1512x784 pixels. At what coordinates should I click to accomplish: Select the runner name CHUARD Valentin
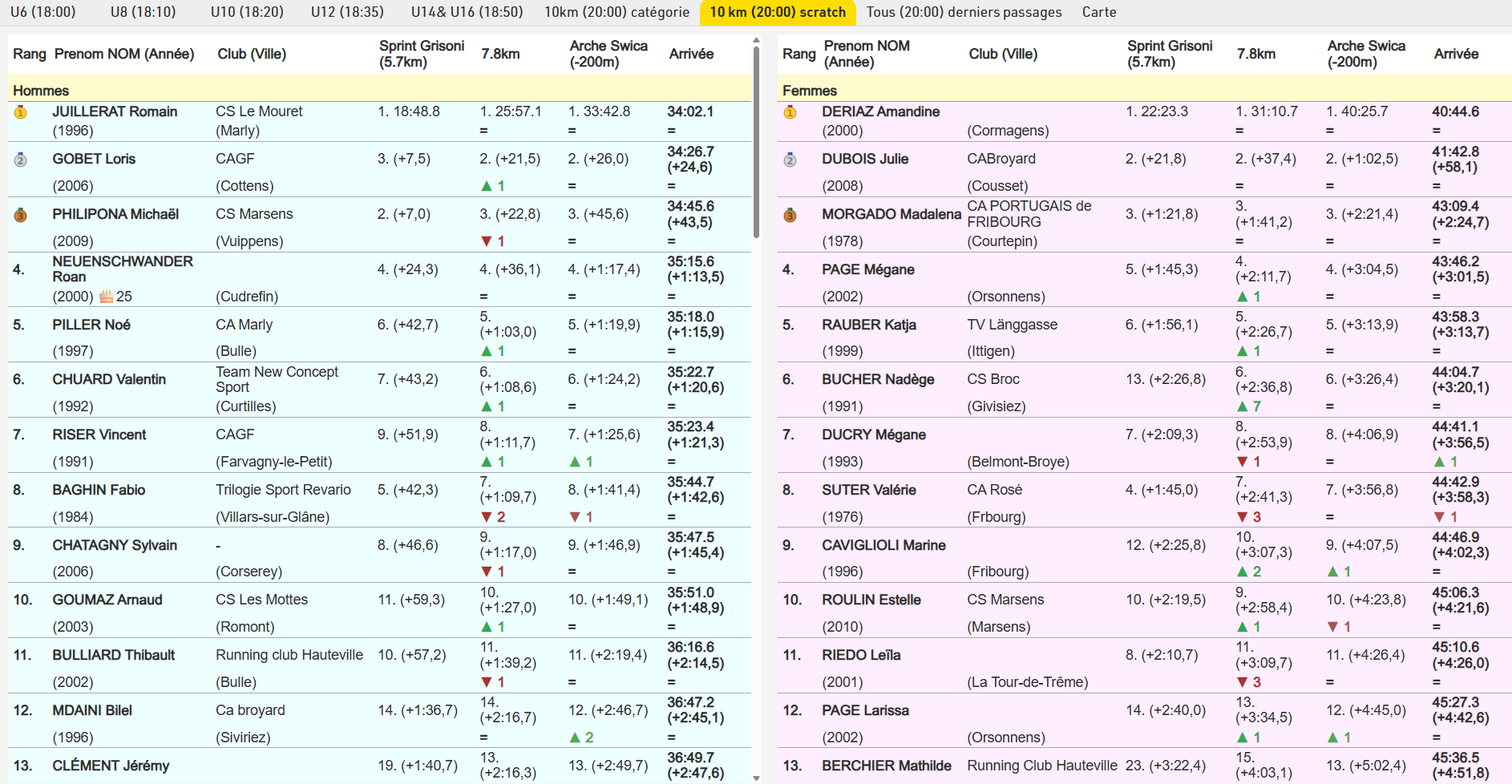click(x=109, y=379)
